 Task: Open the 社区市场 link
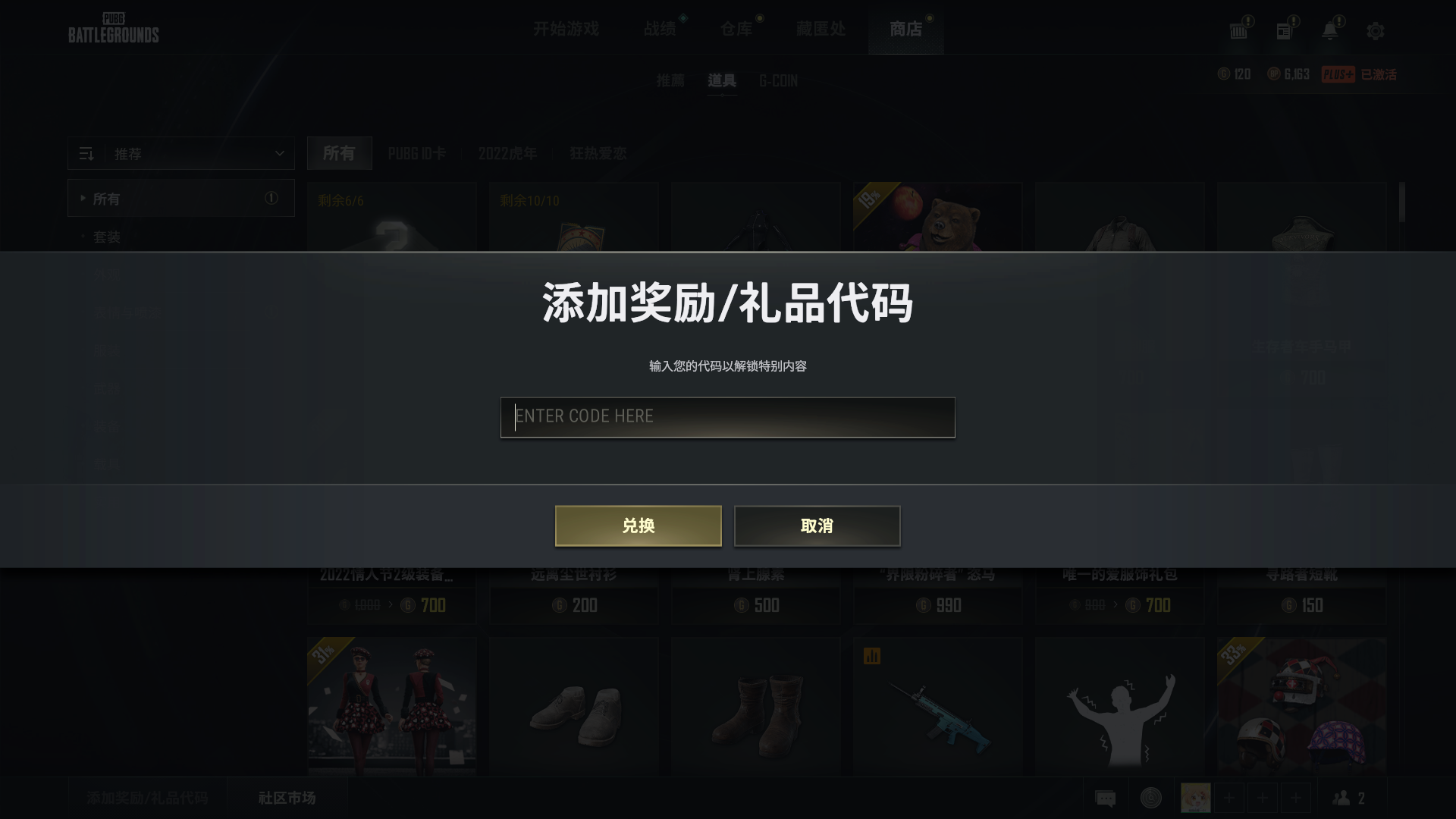tap(287, 798)
